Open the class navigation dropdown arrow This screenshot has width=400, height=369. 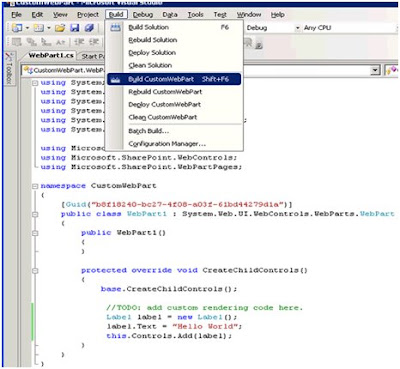point(376,70)
